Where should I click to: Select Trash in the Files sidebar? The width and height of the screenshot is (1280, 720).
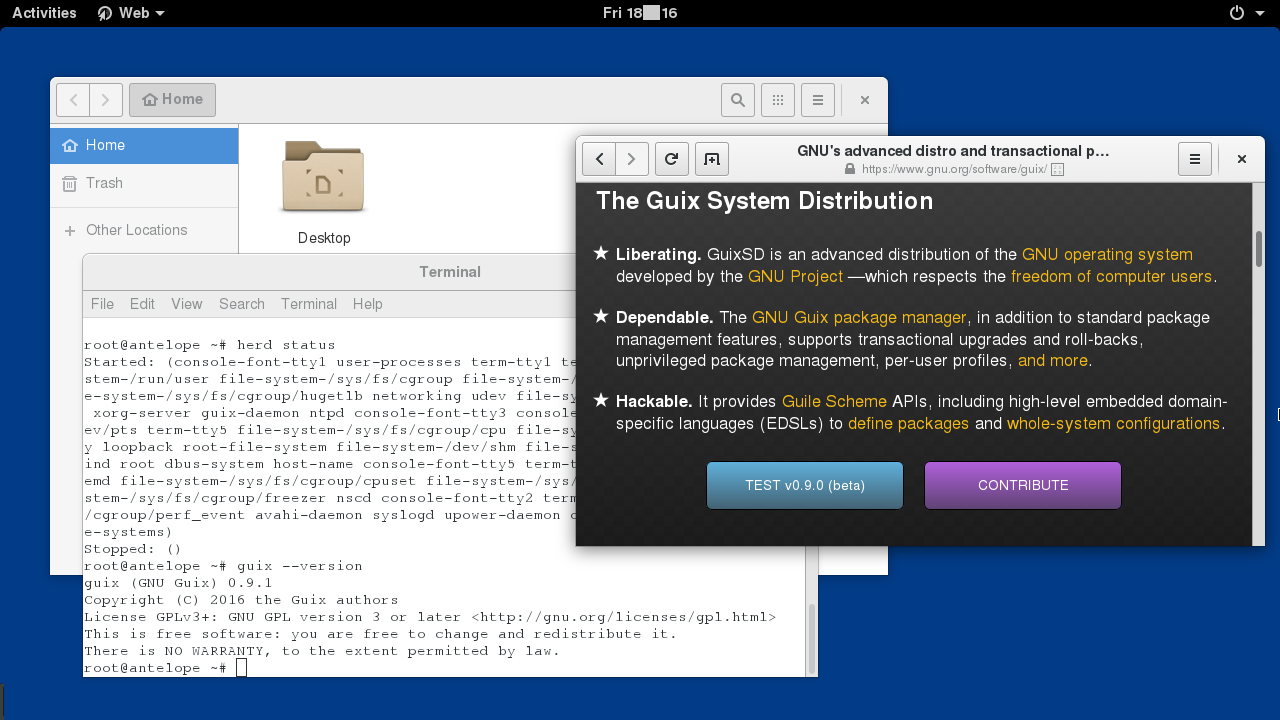(144, 183)
